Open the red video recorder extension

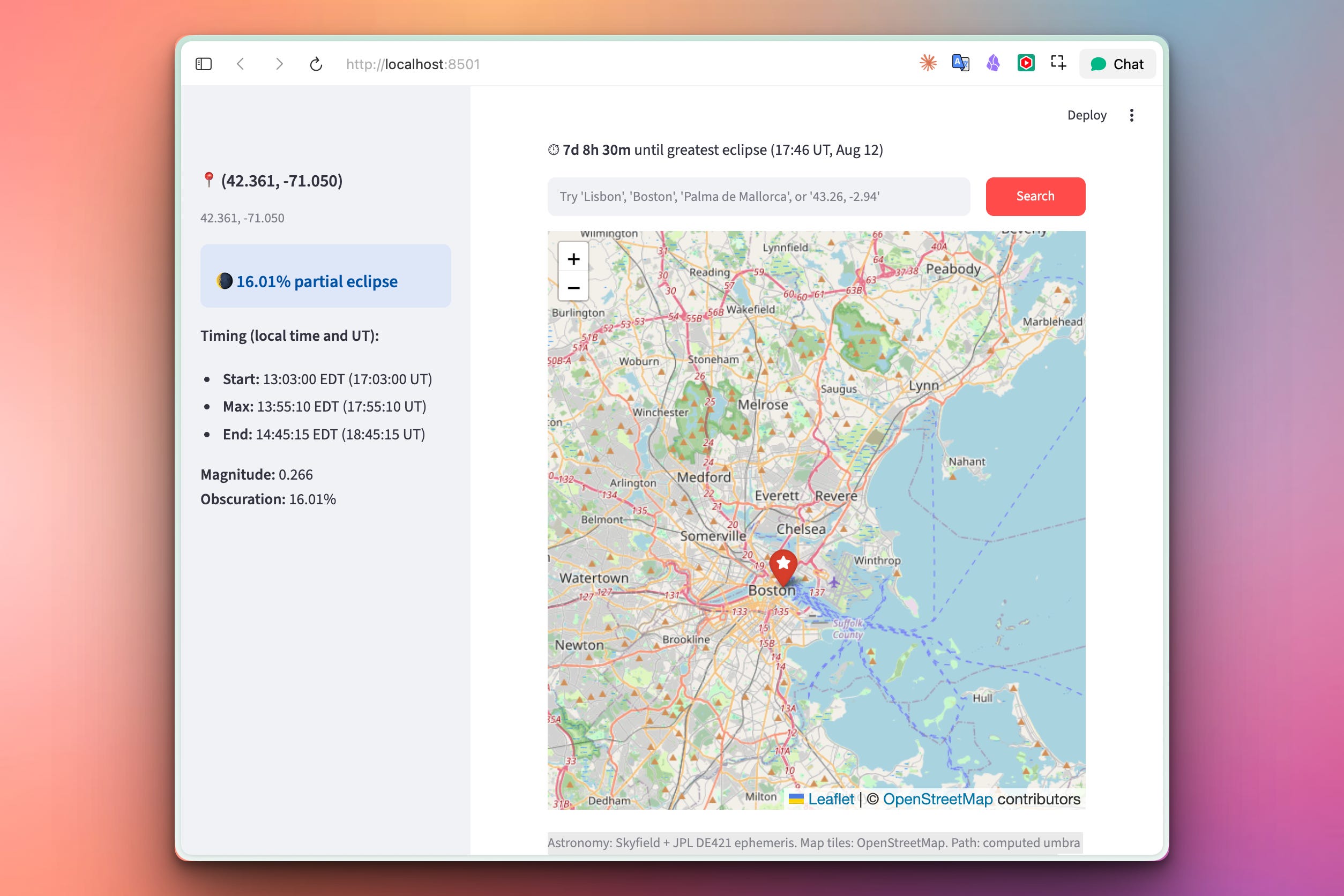[1026, 63]
